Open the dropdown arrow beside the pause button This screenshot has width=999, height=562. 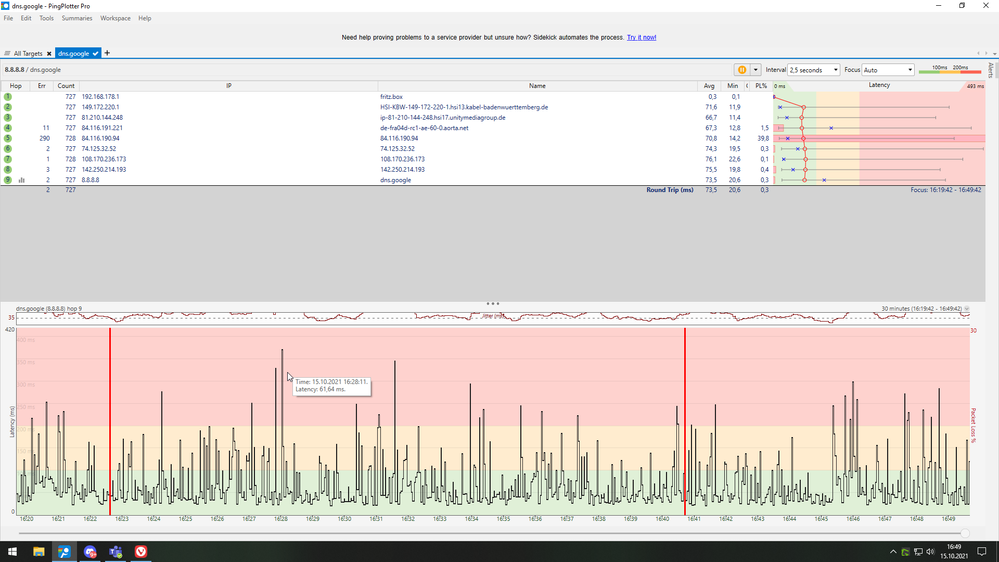pos(756,70)
